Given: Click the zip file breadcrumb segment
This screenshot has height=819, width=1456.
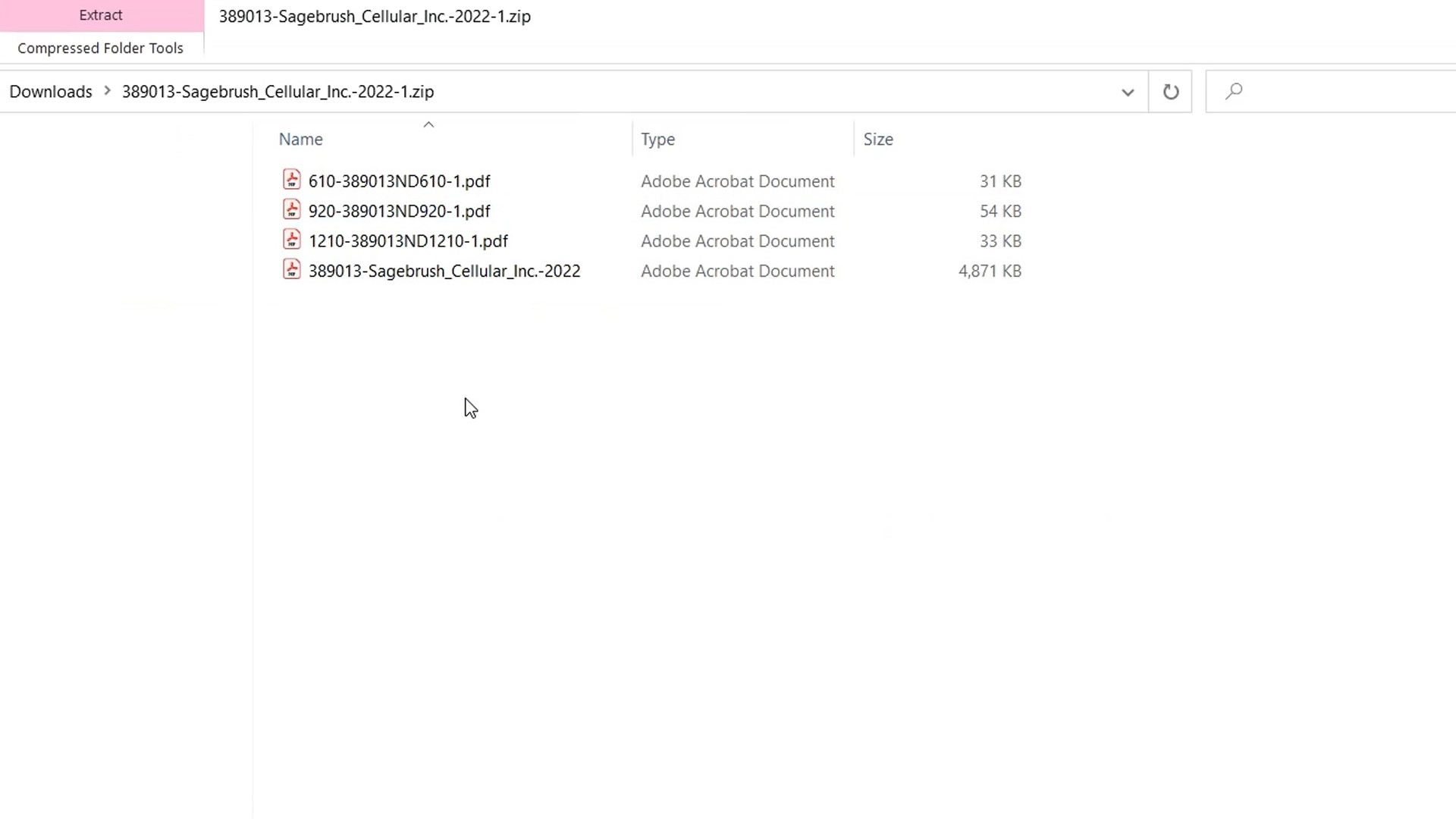Looking at the screenshot, I should [278, 92].
